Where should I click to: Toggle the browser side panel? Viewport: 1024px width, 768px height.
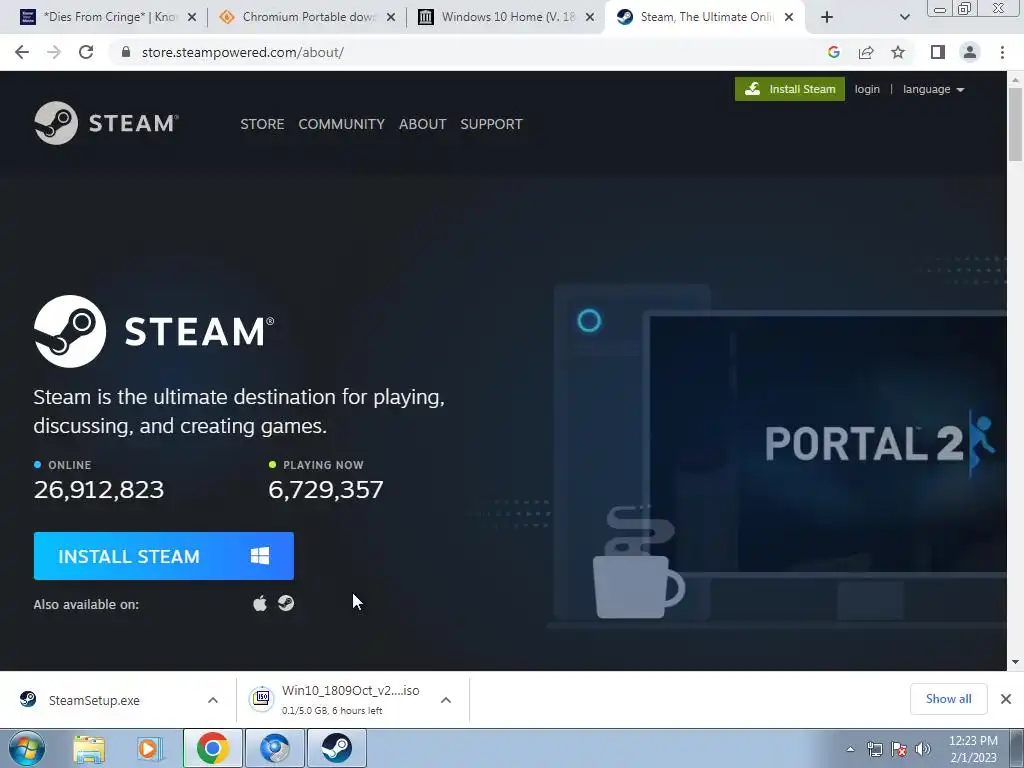[938, 52]
